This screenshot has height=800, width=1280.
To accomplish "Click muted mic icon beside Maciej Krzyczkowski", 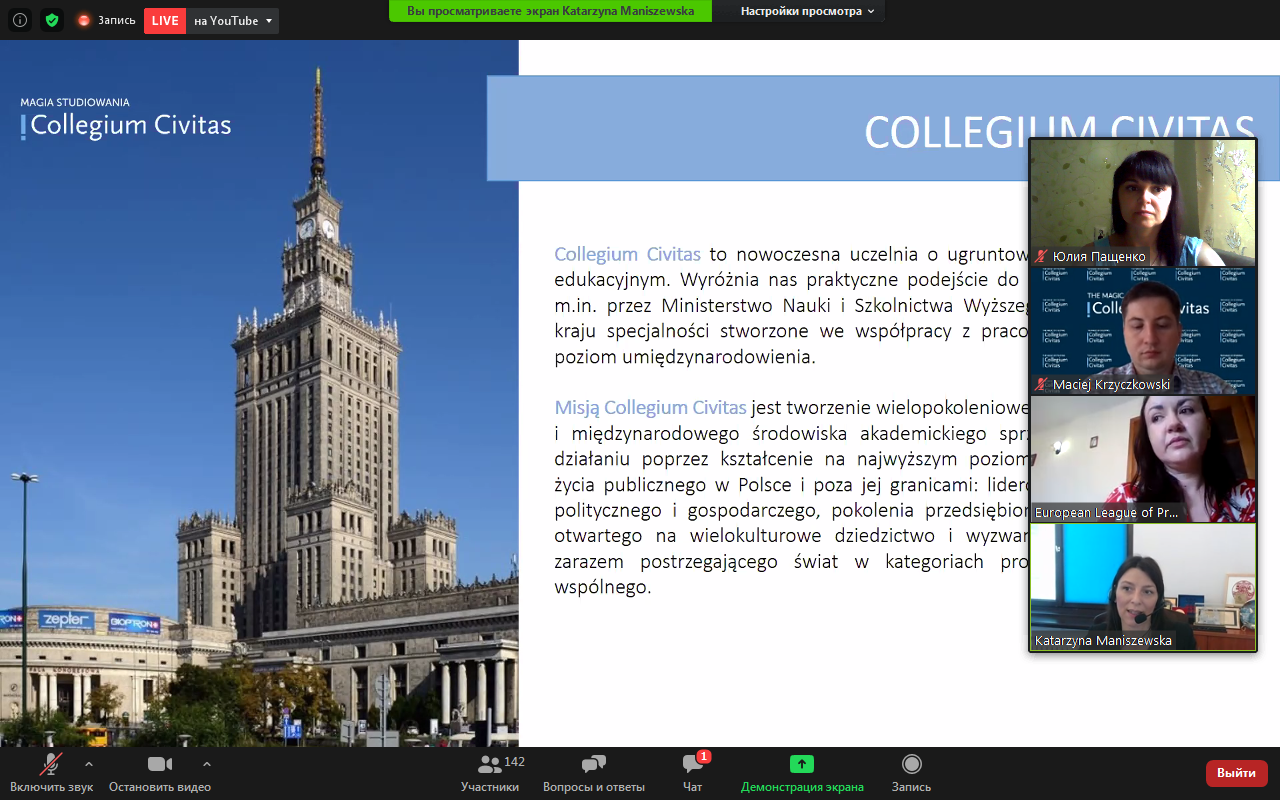I will pos(1041,385).
